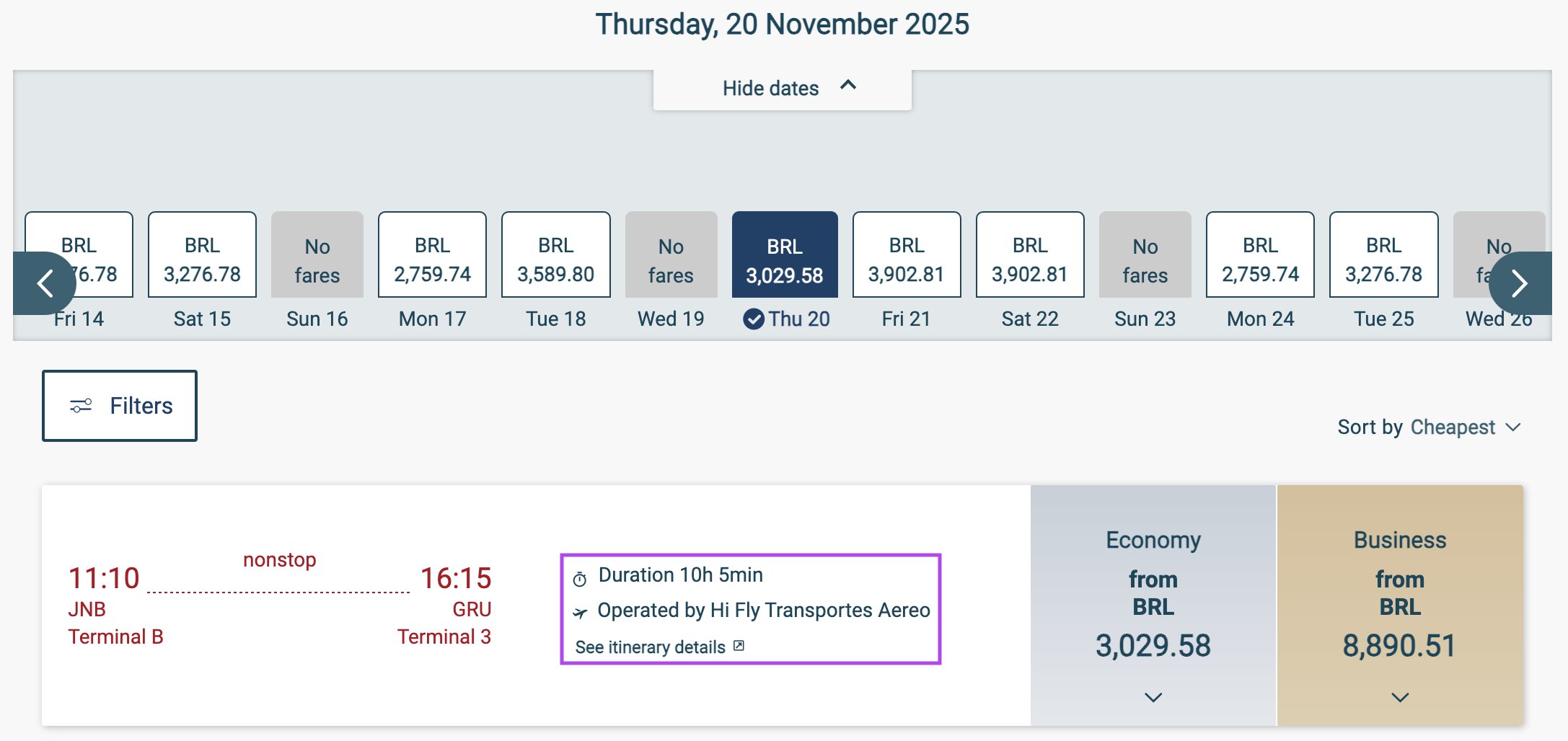Open the Sort by Cheapest dropdown
The image size is (1568, 741).
pos(1430,427)
